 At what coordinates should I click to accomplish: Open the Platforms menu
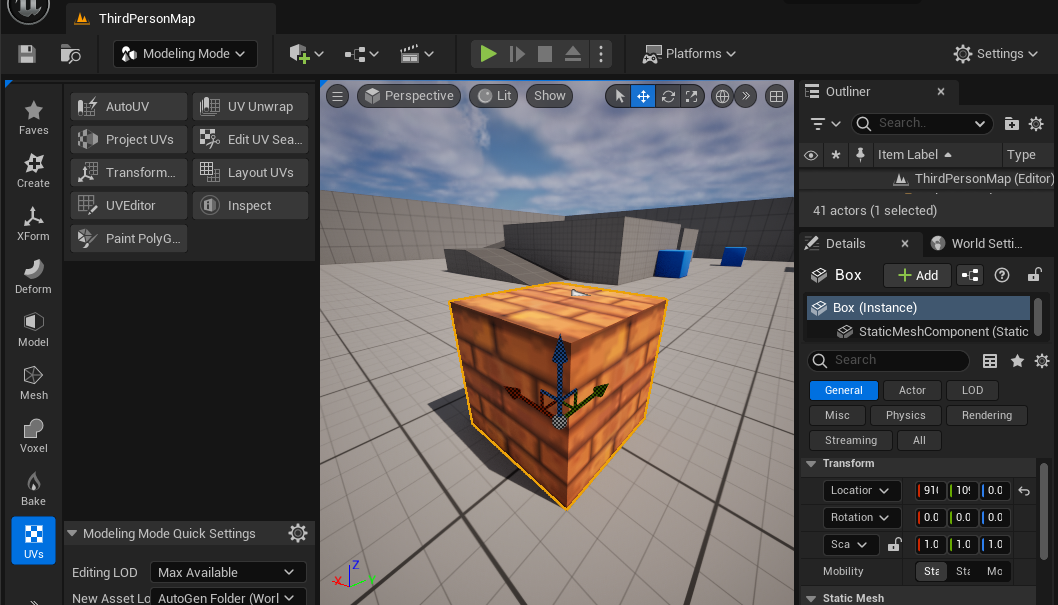coord(689,54)
